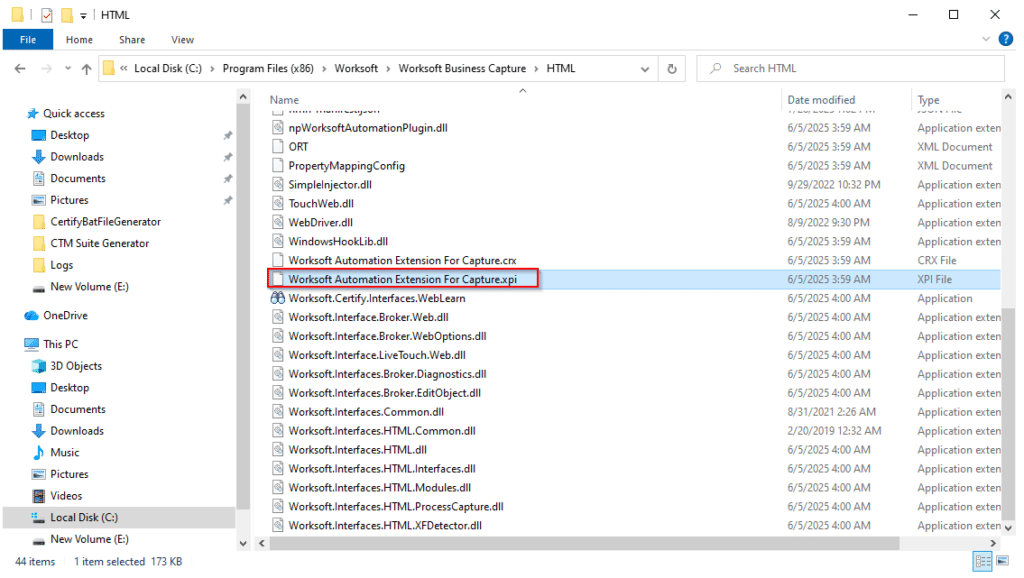Click the Back navigation arrow
Image resolution: width=1024 pixels, height=578 pixels.
(x=20, y=69)
